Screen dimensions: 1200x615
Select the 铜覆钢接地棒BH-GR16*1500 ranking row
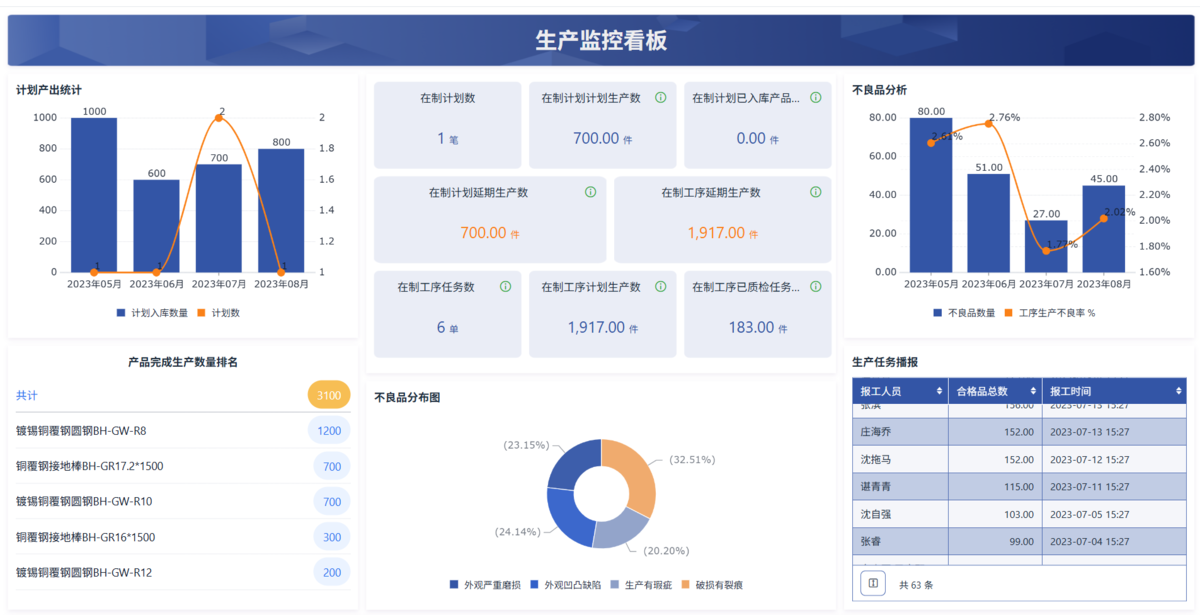click(x=183, y=537)
